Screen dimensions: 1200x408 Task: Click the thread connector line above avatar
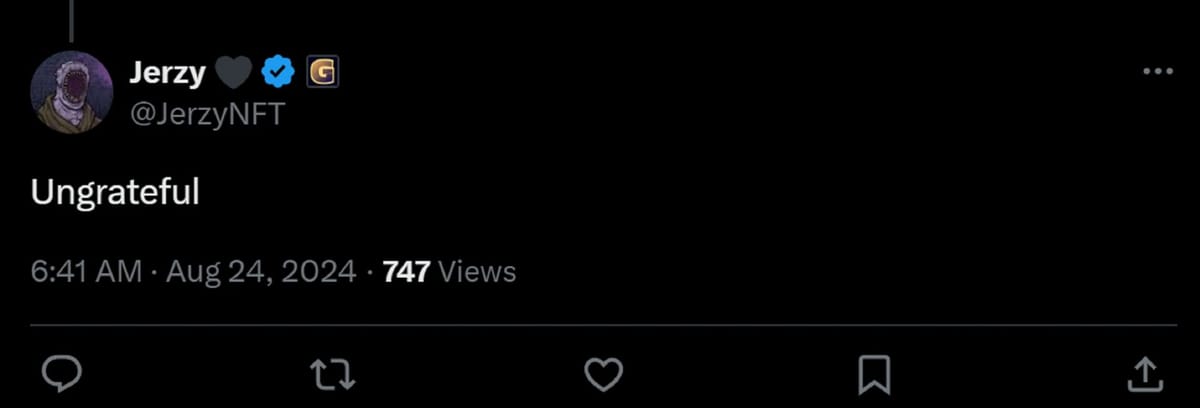[x=71, y=20]
